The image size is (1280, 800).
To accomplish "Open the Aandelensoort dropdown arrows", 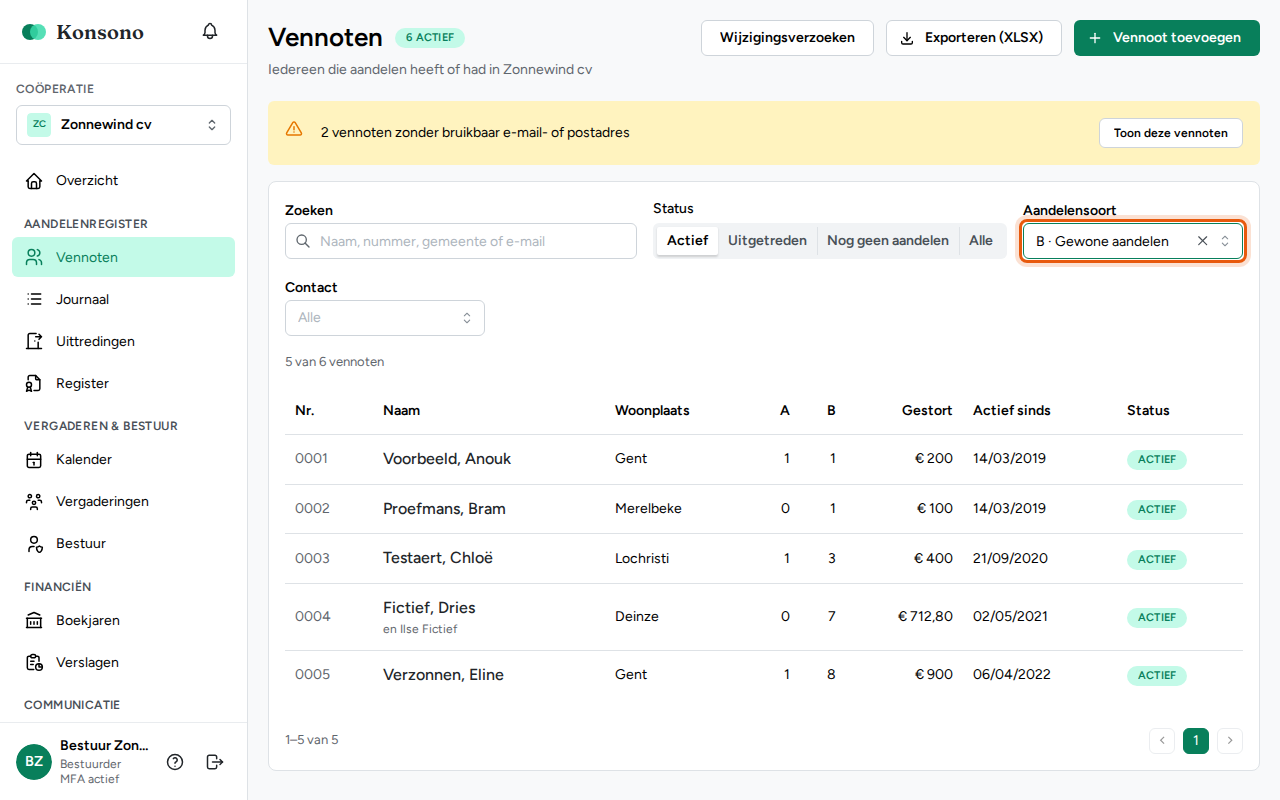I will 1225,241.
